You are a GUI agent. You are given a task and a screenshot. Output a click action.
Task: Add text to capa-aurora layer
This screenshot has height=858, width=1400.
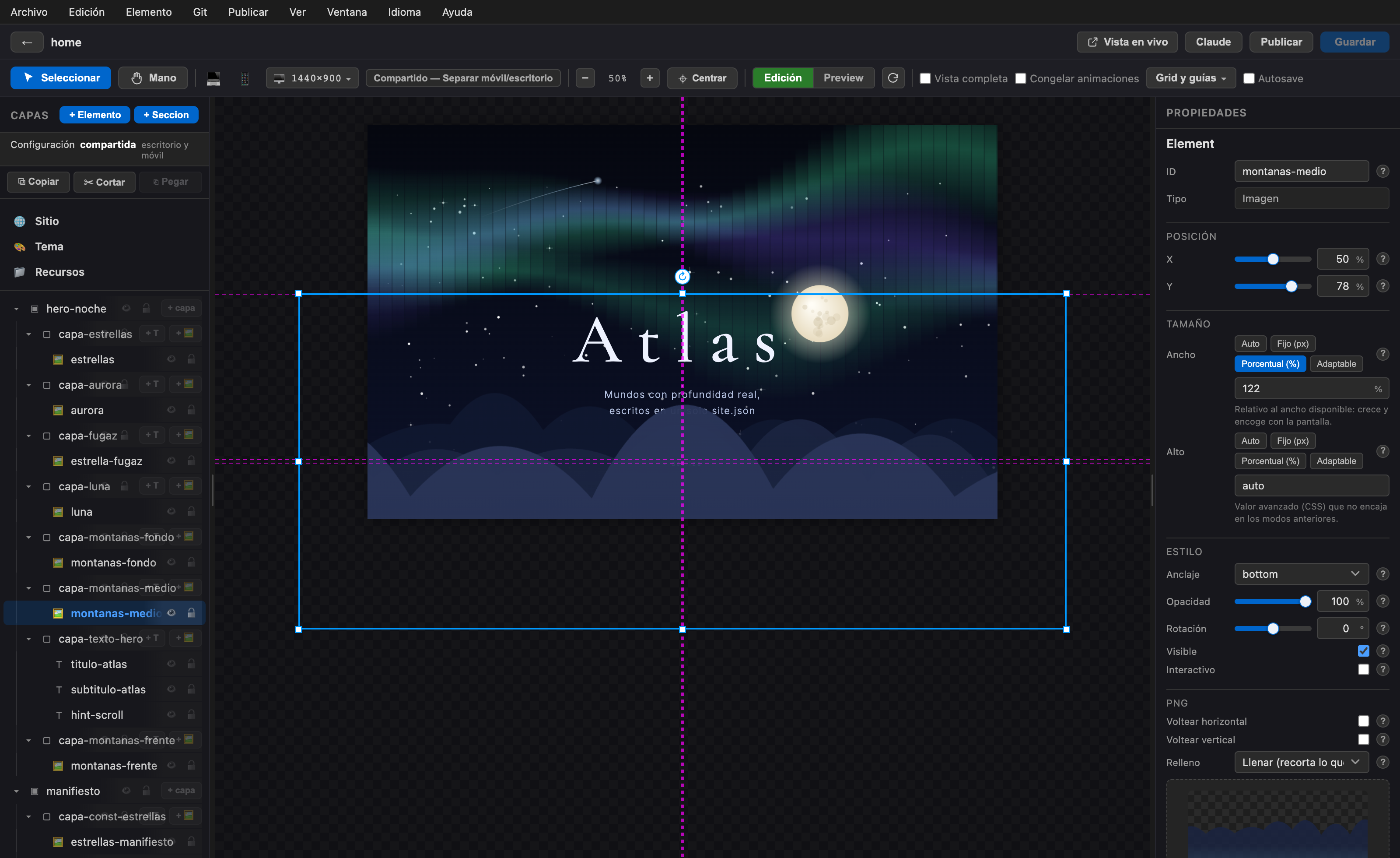pos(152,384)
